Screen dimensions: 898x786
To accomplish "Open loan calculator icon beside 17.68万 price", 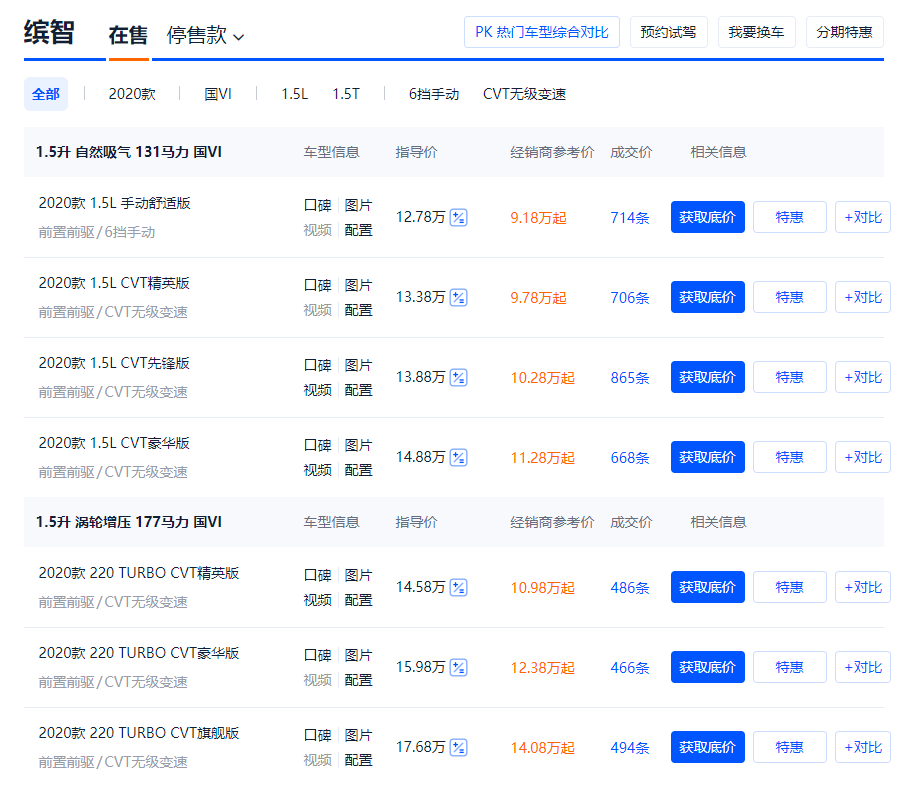I will (x=459, y=748).
